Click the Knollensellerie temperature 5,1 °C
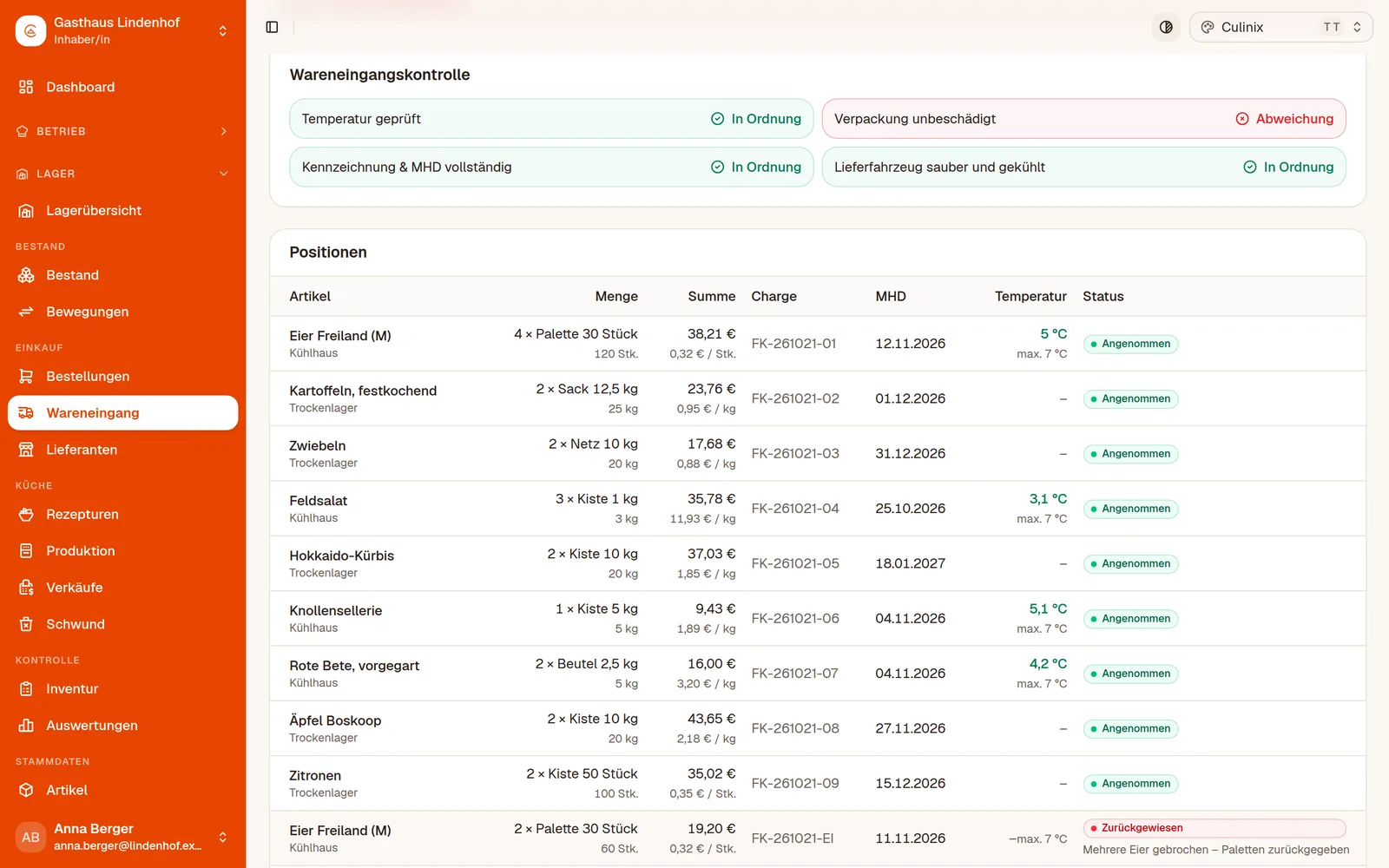 (x=1048, y=609)
